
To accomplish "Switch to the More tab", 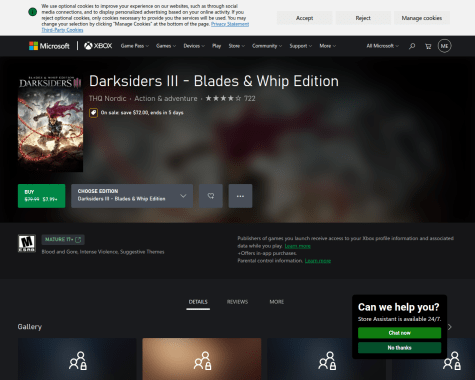I will point(277,302).
